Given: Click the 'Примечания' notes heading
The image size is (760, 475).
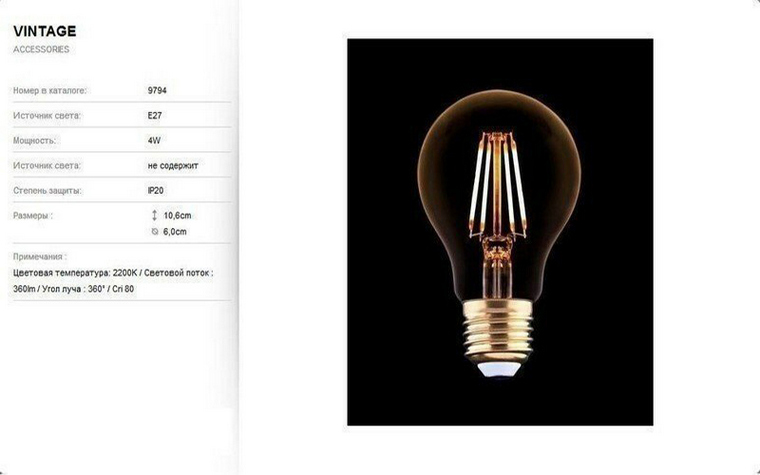Looking at the screenshot, I should (40, 257).
